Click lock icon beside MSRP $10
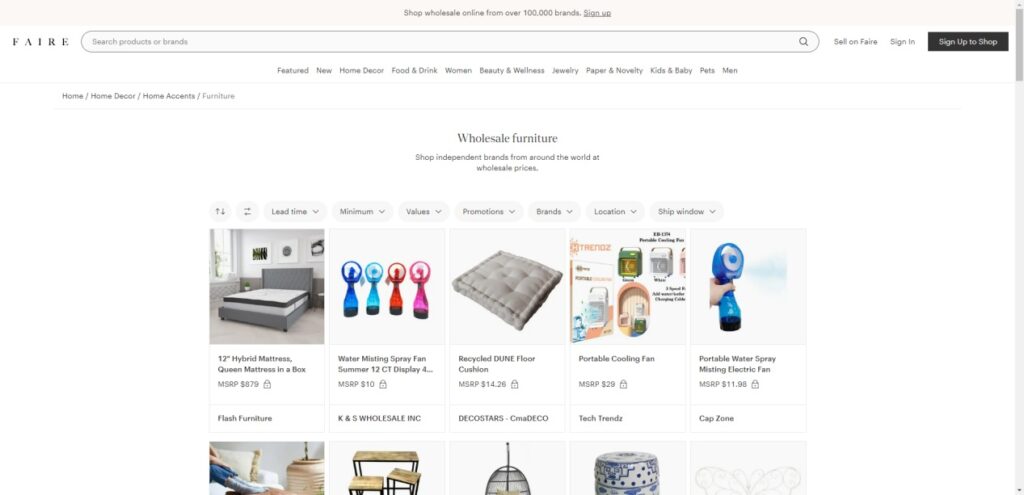This screenshot has height=495, width=1024. click(383, 385)
